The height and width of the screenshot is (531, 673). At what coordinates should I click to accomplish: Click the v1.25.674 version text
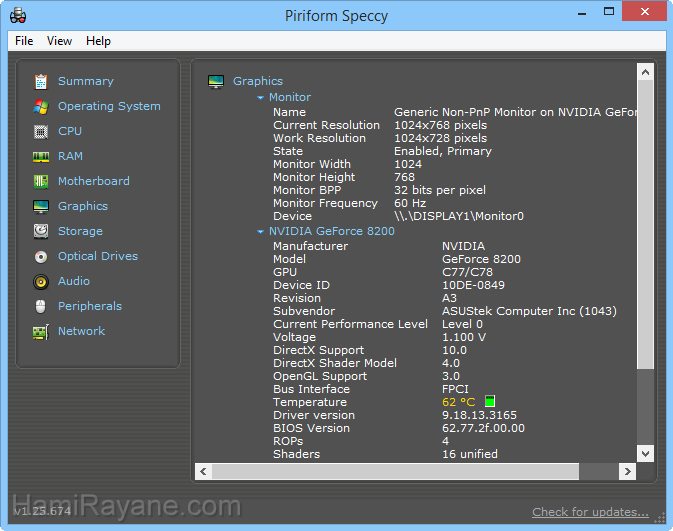[x=42, y=511]
